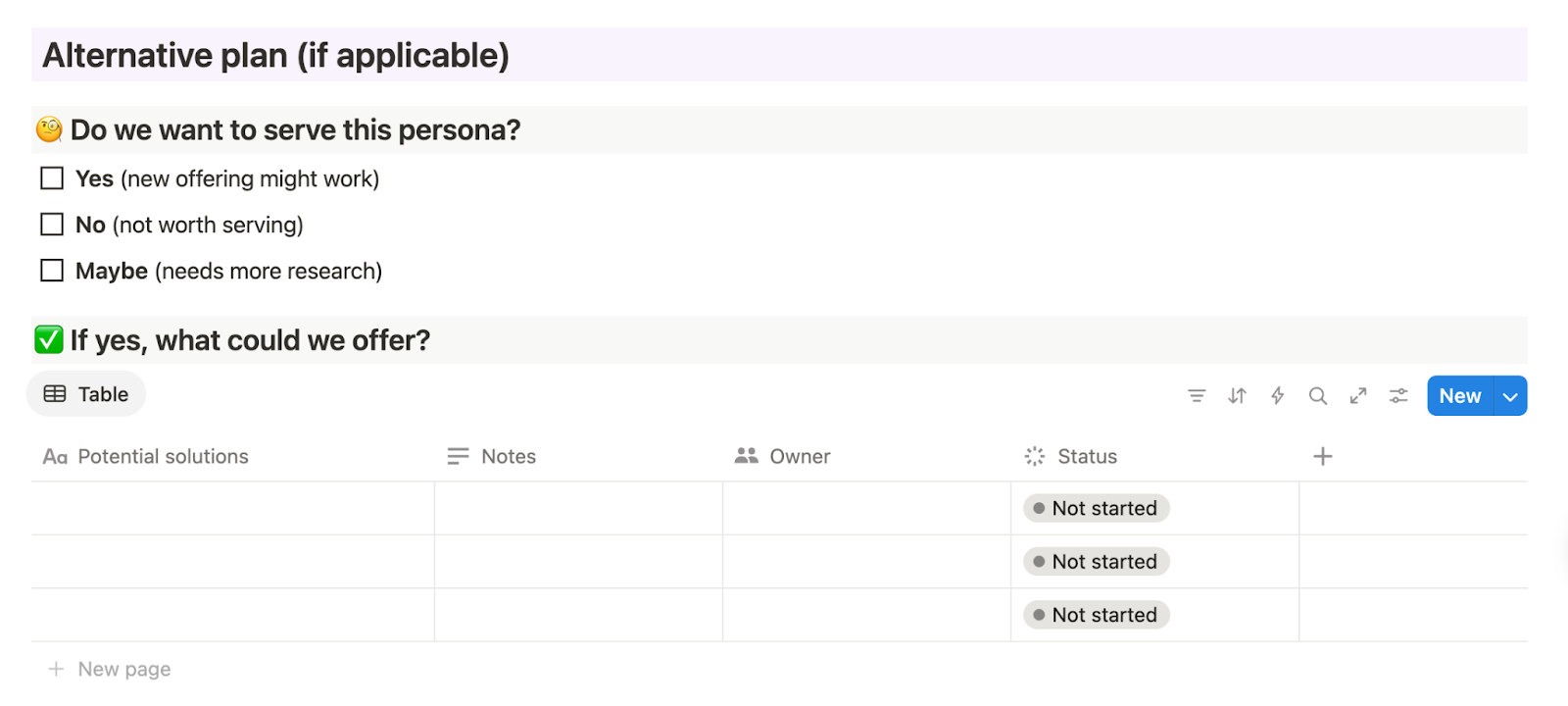Check the Yes (new offering might work) box

pyautogui.click(x=52, y=178)
